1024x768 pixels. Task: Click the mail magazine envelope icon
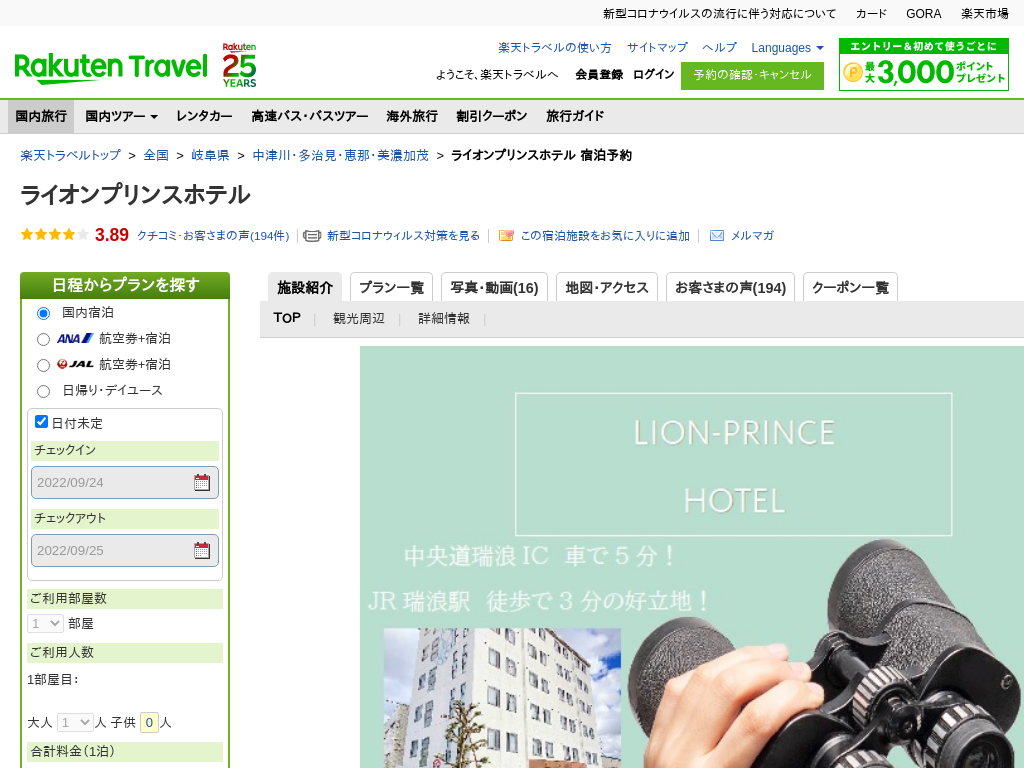coord(716,236)
